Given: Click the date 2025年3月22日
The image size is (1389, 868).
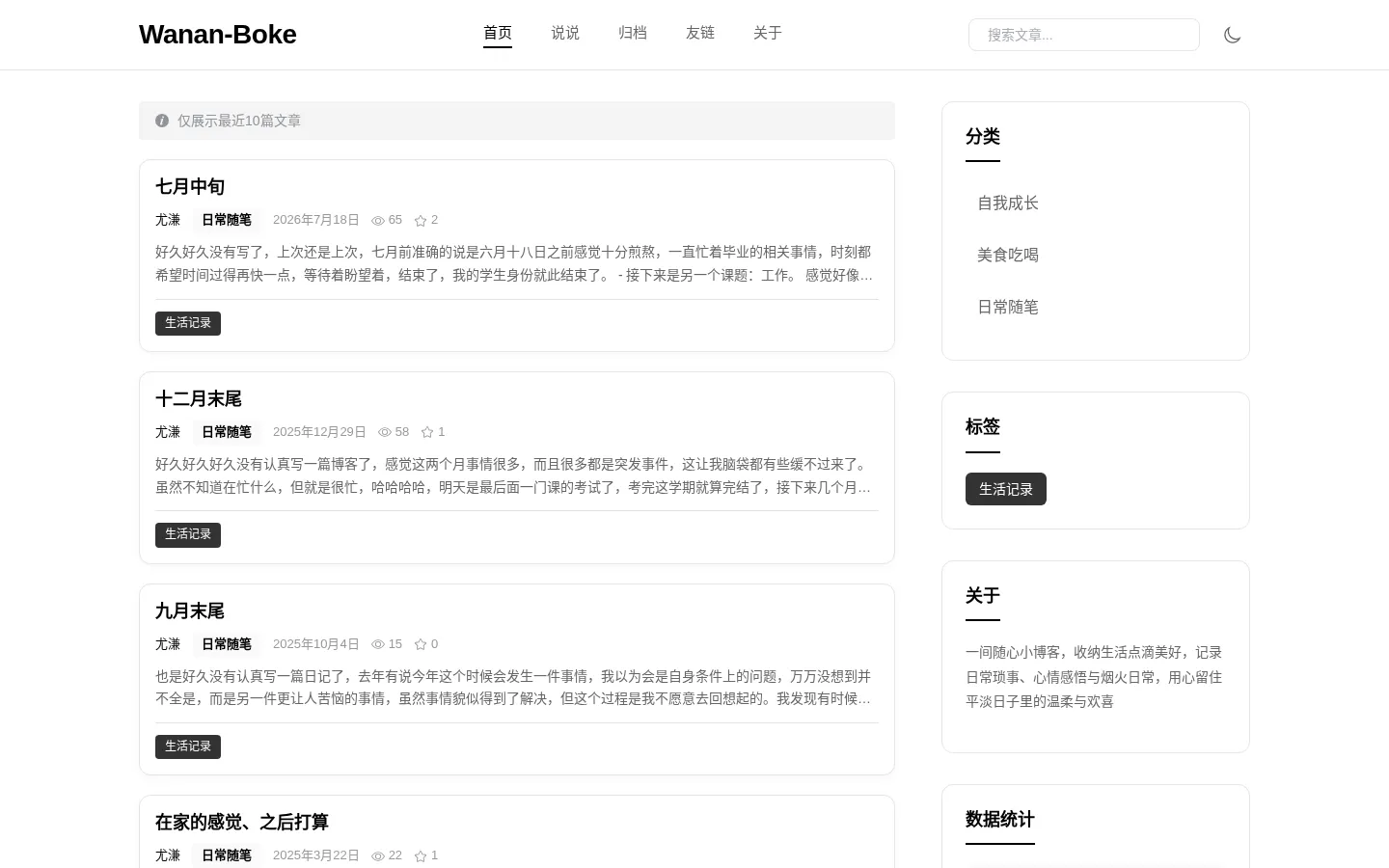Looking at the screenshot, I should point(316,855).
